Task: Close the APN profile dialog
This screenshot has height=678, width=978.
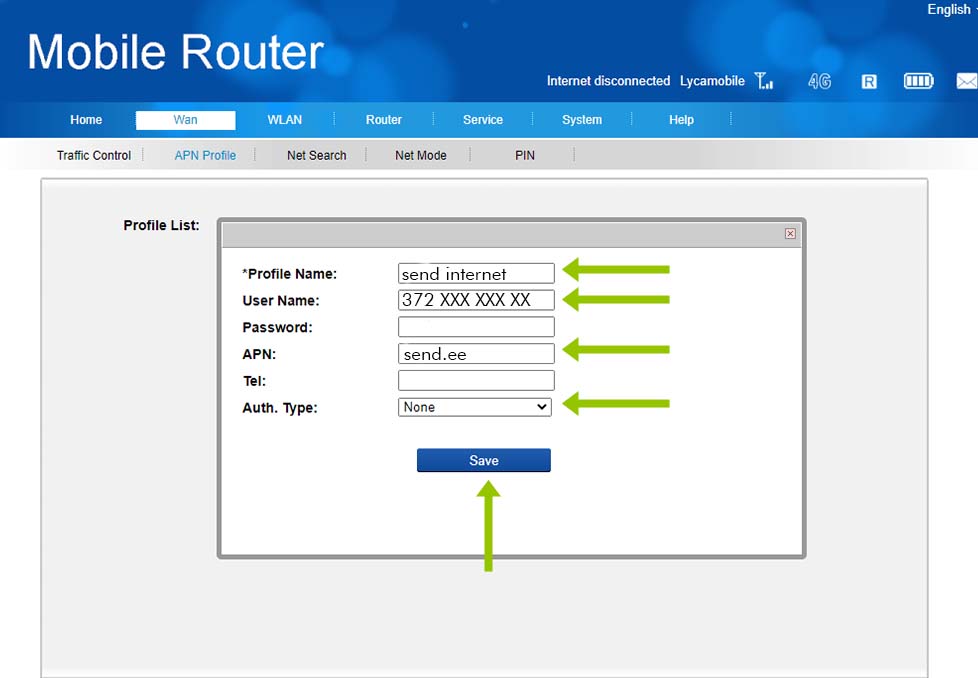Action: (x=790, y=233)
